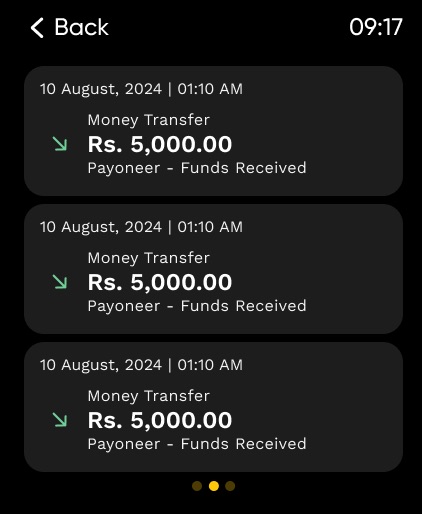
Task: Click the green incoming arrow in first card
Action: click(x=60, y=144)
